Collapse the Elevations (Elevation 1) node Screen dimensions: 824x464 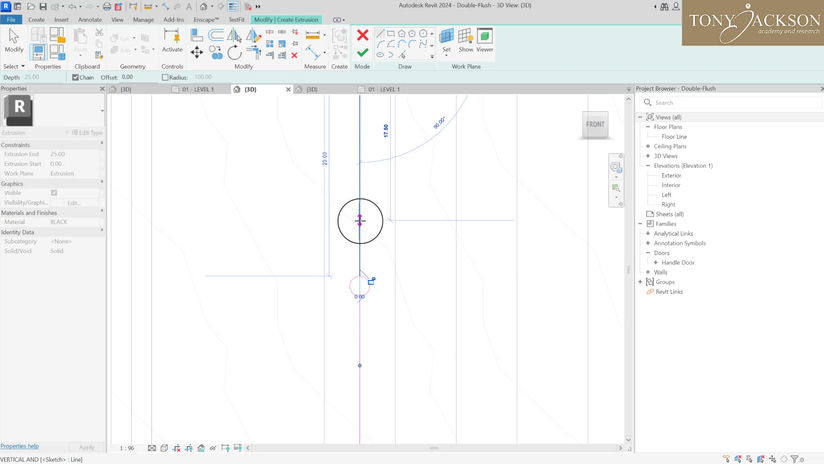tap(648, 166)
